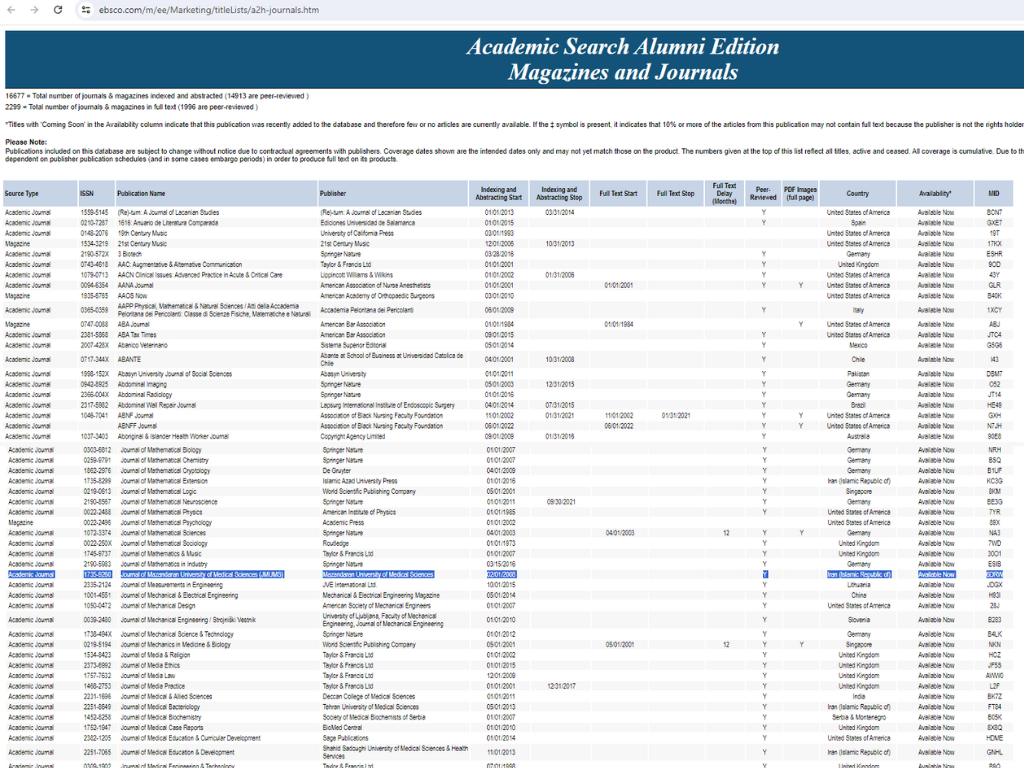Click 'Journal of Medical Bacteriology' entry
The image size is (1024, 768).
point(160,707)
